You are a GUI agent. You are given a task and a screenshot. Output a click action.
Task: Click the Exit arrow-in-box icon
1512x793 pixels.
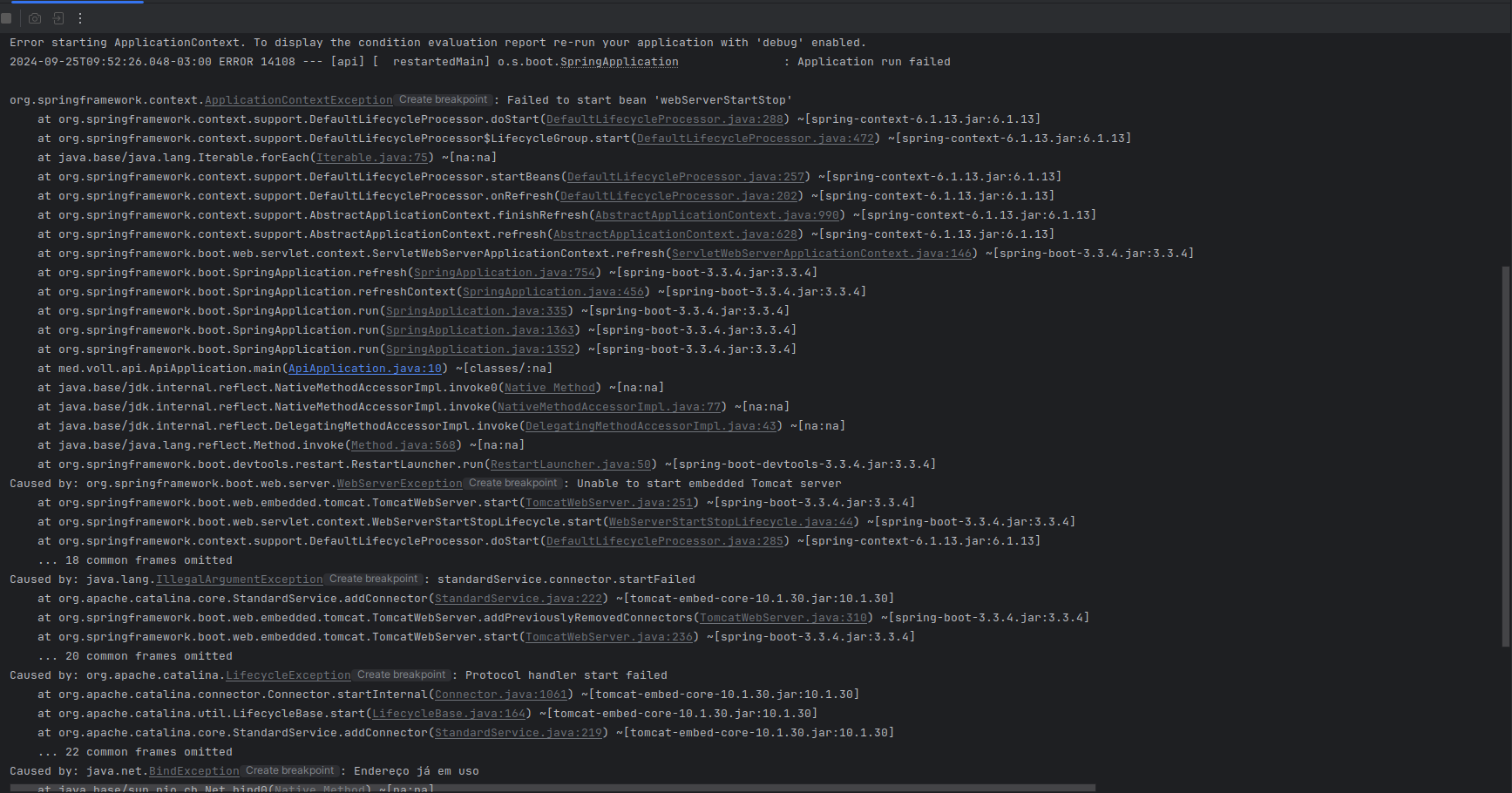(58, 18)
